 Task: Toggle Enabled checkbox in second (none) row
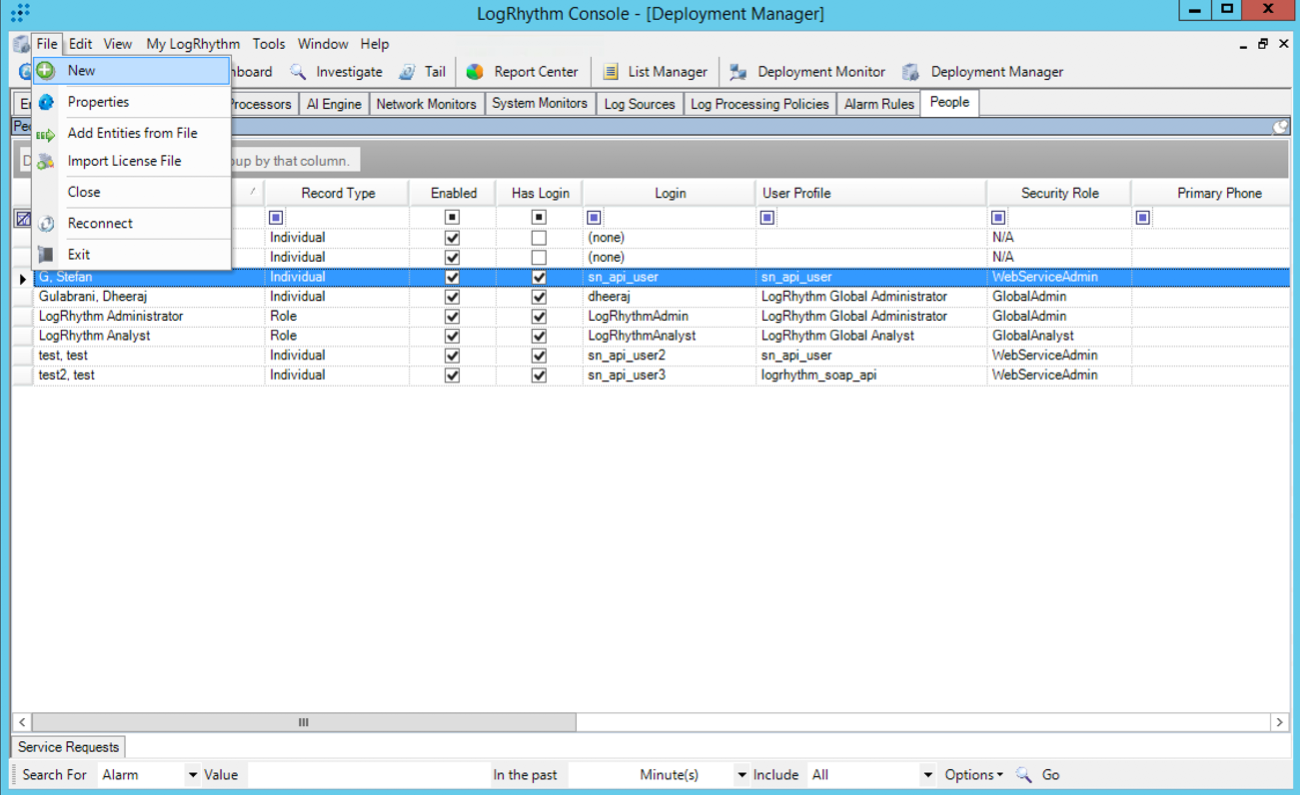pyautogui.click(x=452, y=257)
